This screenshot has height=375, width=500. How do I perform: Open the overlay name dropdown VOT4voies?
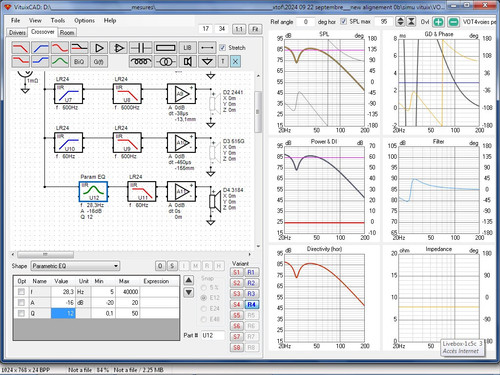[479, 22]
